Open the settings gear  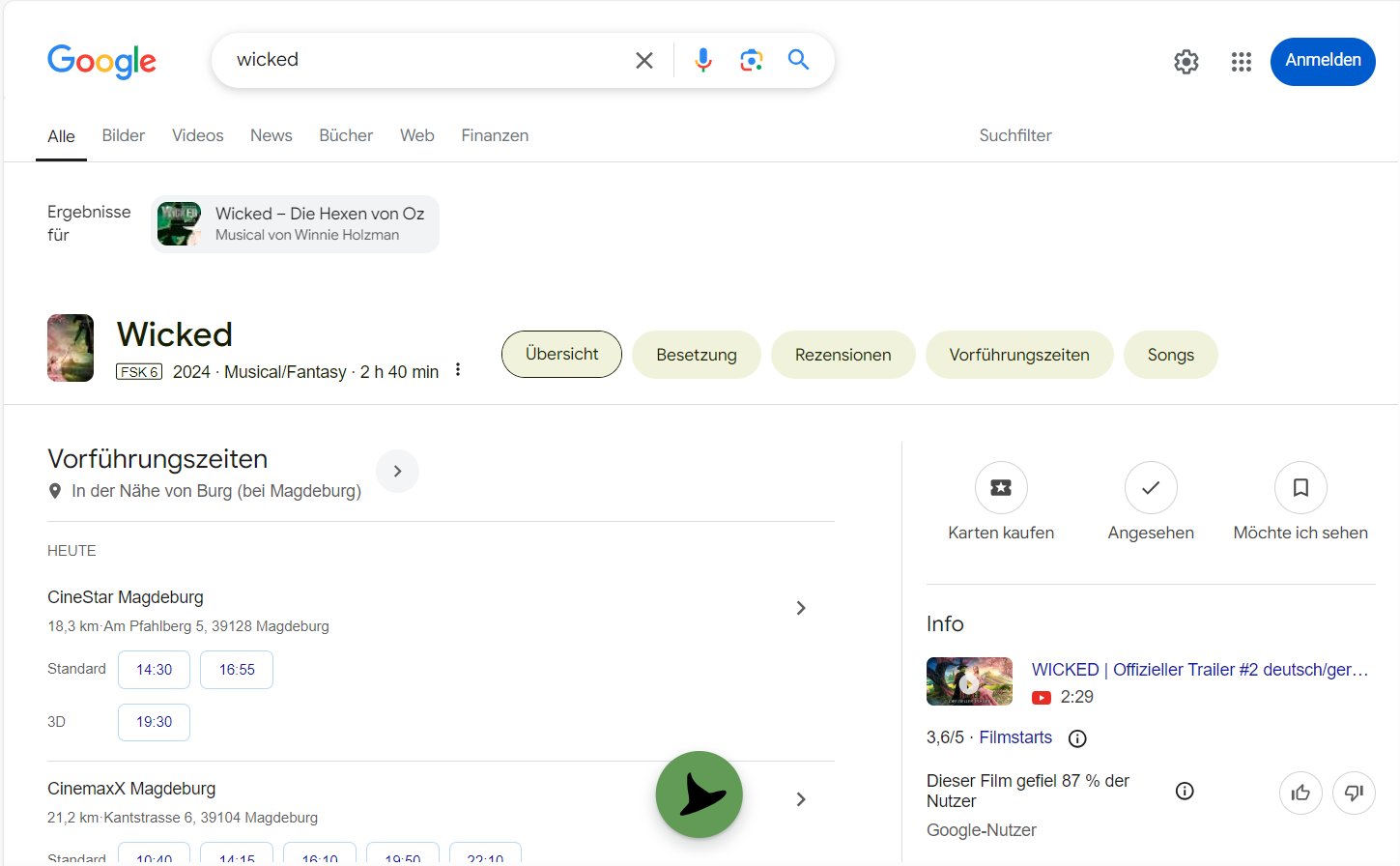point(1186,62)
